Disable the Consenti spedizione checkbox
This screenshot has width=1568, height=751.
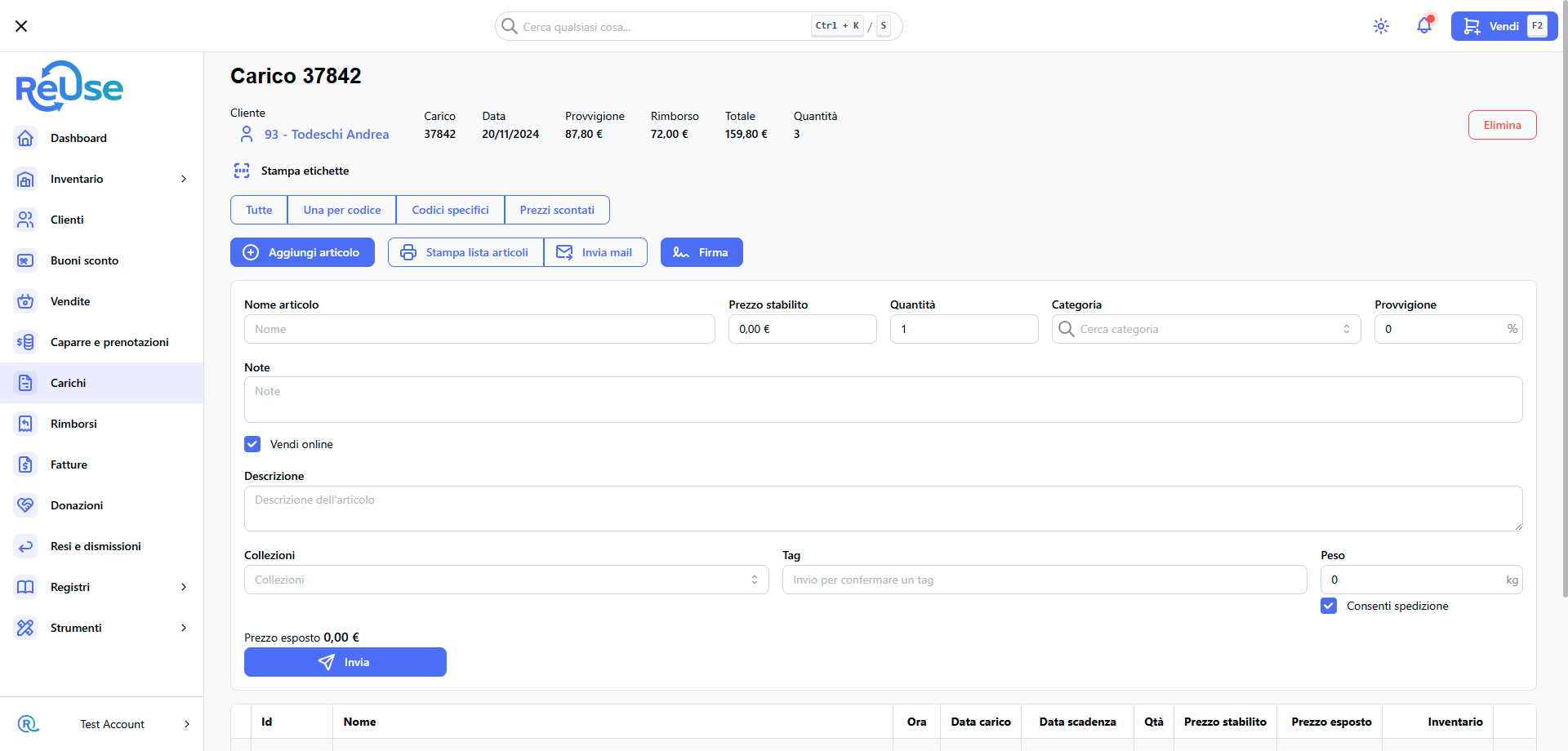pos(1329,606)
